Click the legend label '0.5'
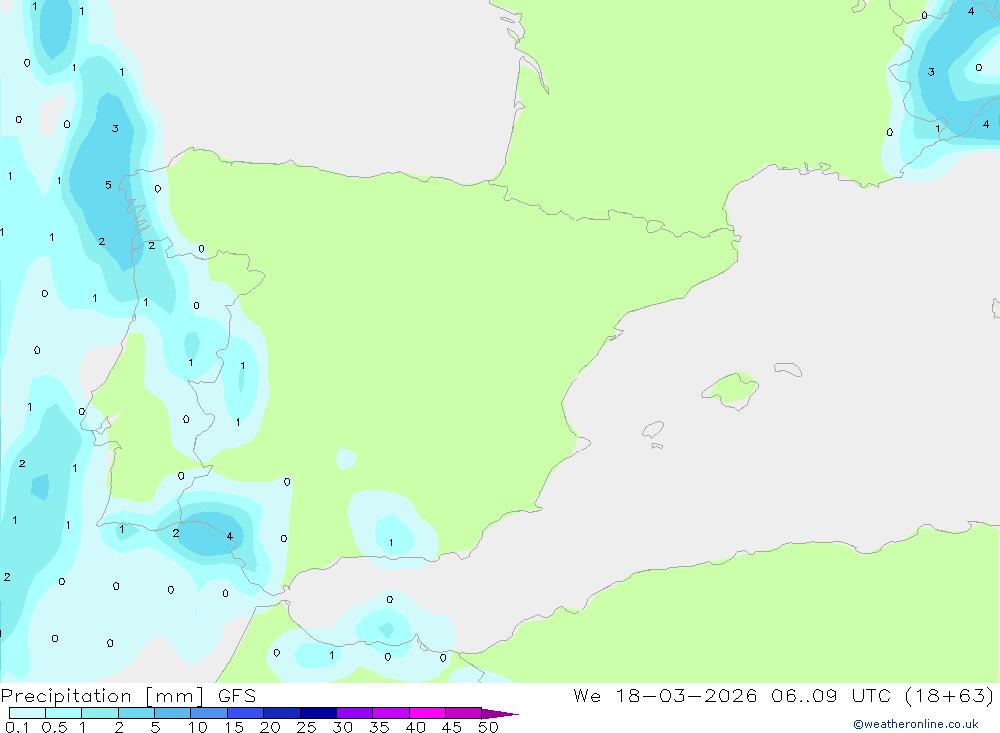Viewport: 1000px width, 733px height. [x=54, y=727]
